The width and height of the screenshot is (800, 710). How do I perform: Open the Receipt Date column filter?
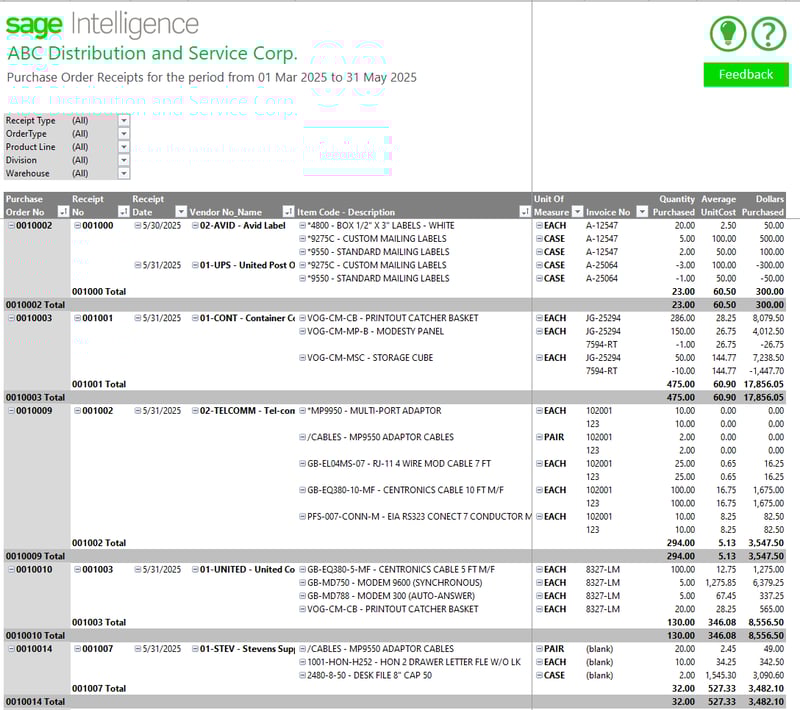pos(181,212)
